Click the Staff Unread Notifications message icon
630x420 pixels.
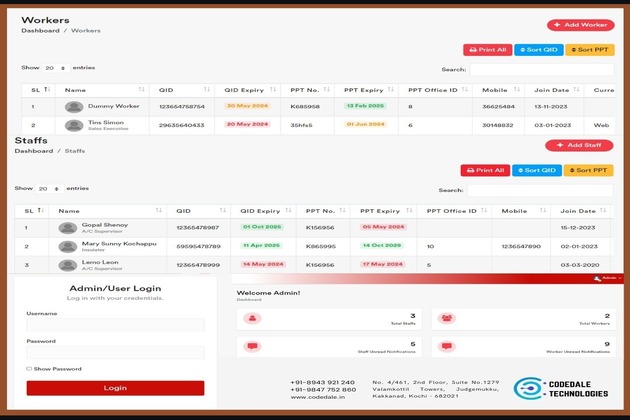pos(253,347)
